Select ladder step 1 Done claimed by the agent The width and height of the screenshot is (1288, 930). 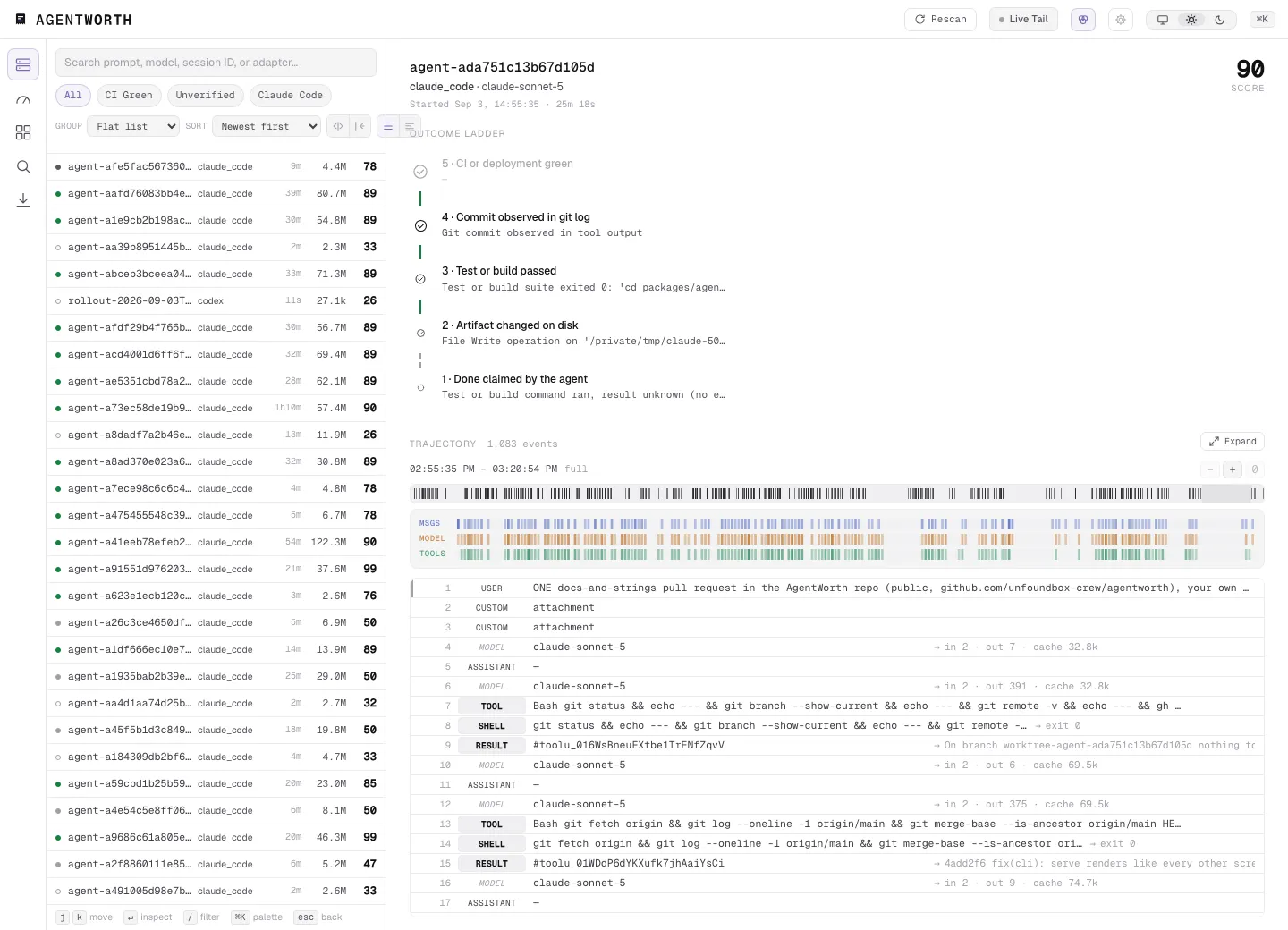[x=569, y=386]
